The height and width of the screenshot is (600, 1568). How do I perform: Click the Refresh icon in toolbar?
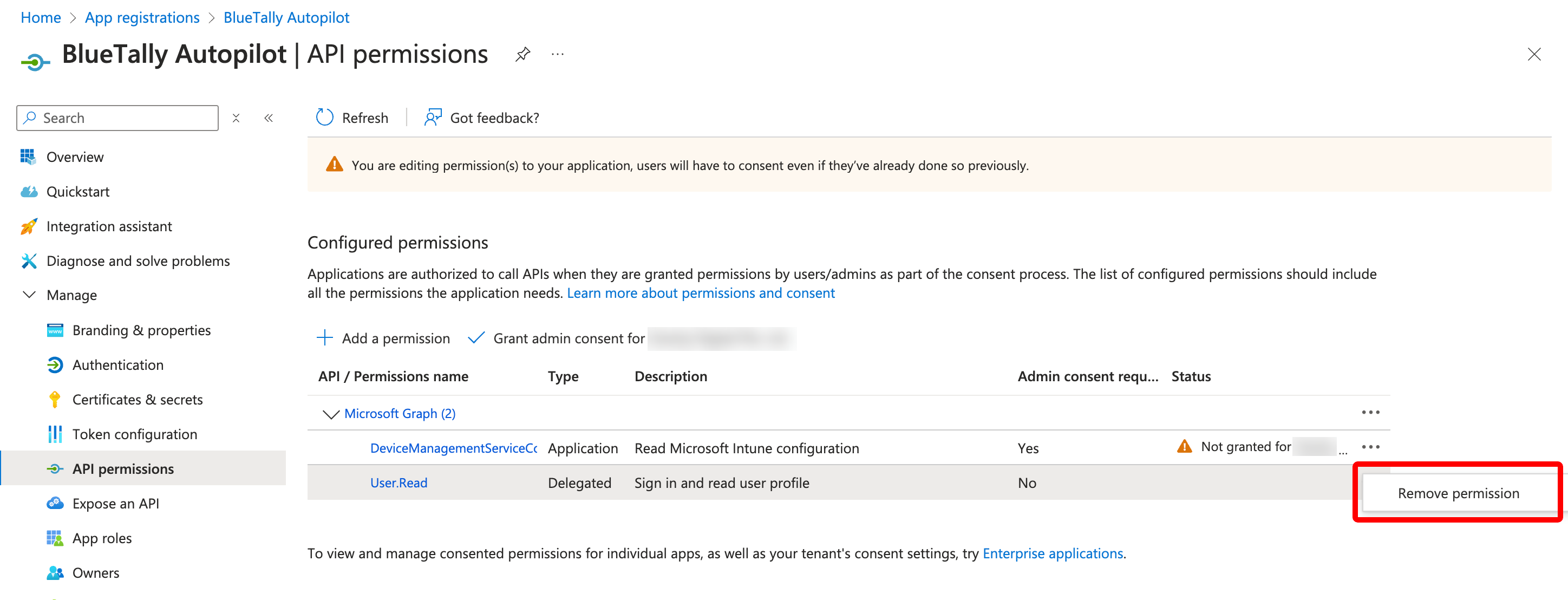pyautogui.click(x=324, y=118)
